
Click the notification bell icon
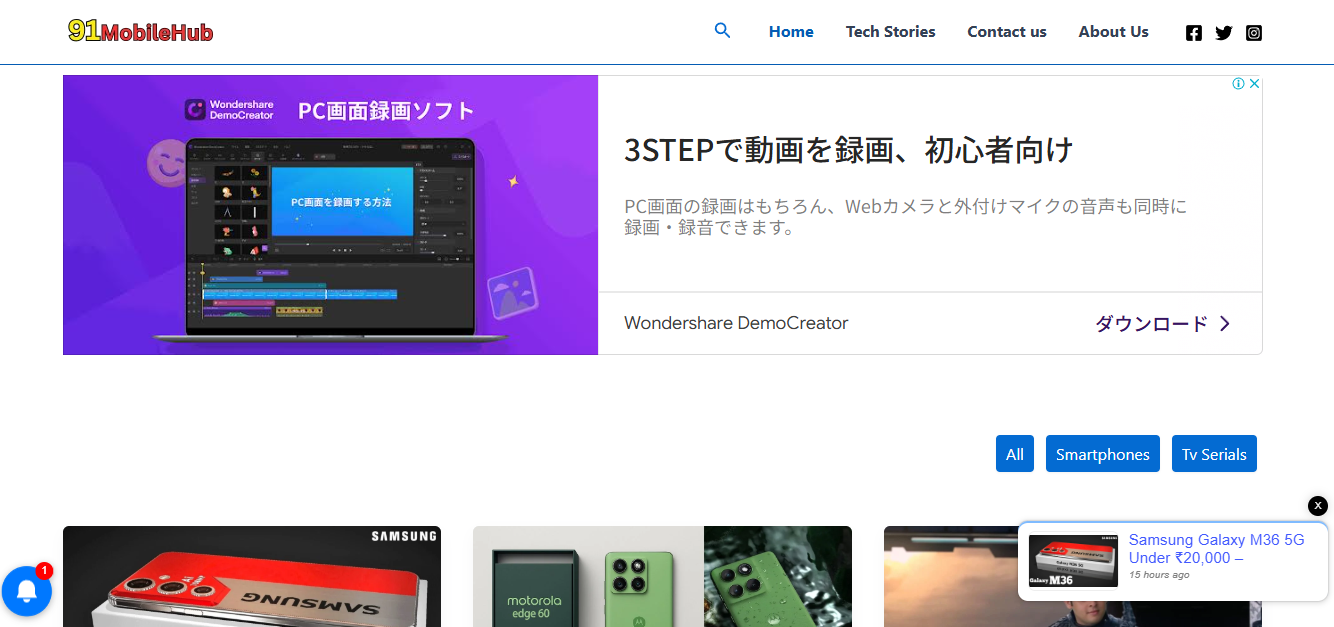click(27, 591)
